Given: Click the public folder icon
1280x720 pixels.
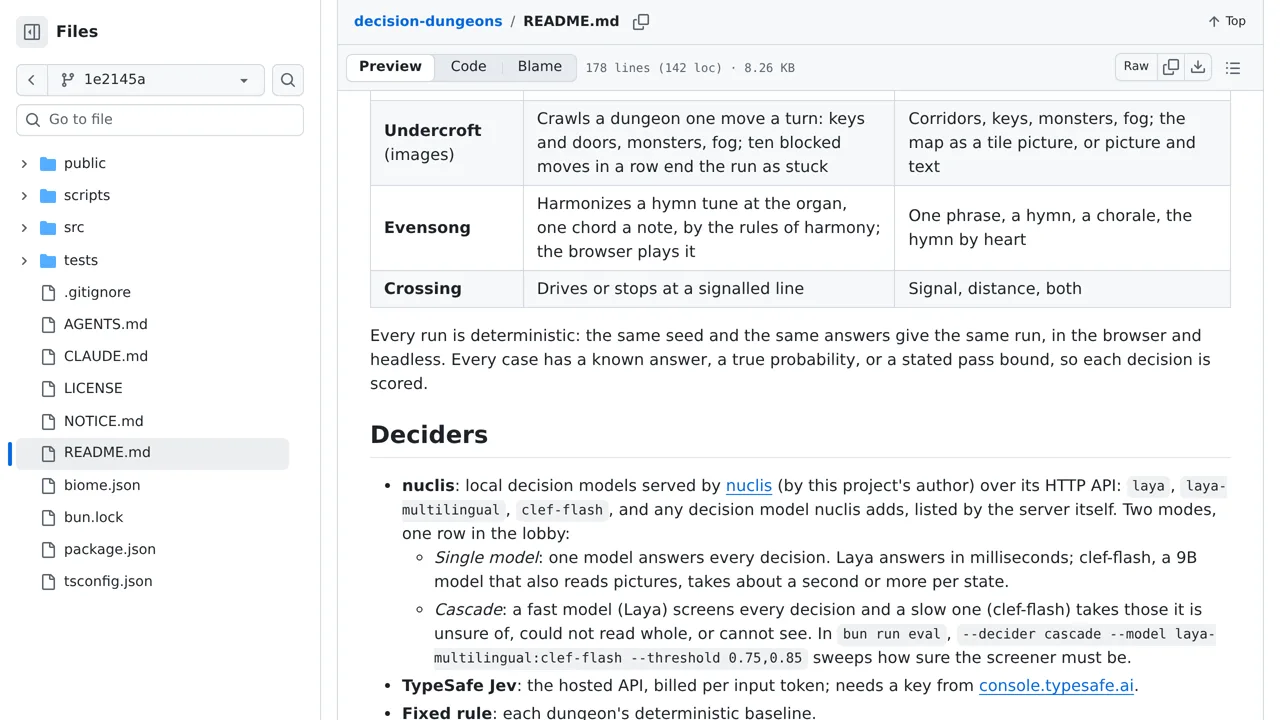Looking at the screenshot, I should click(x=48, y=163).
